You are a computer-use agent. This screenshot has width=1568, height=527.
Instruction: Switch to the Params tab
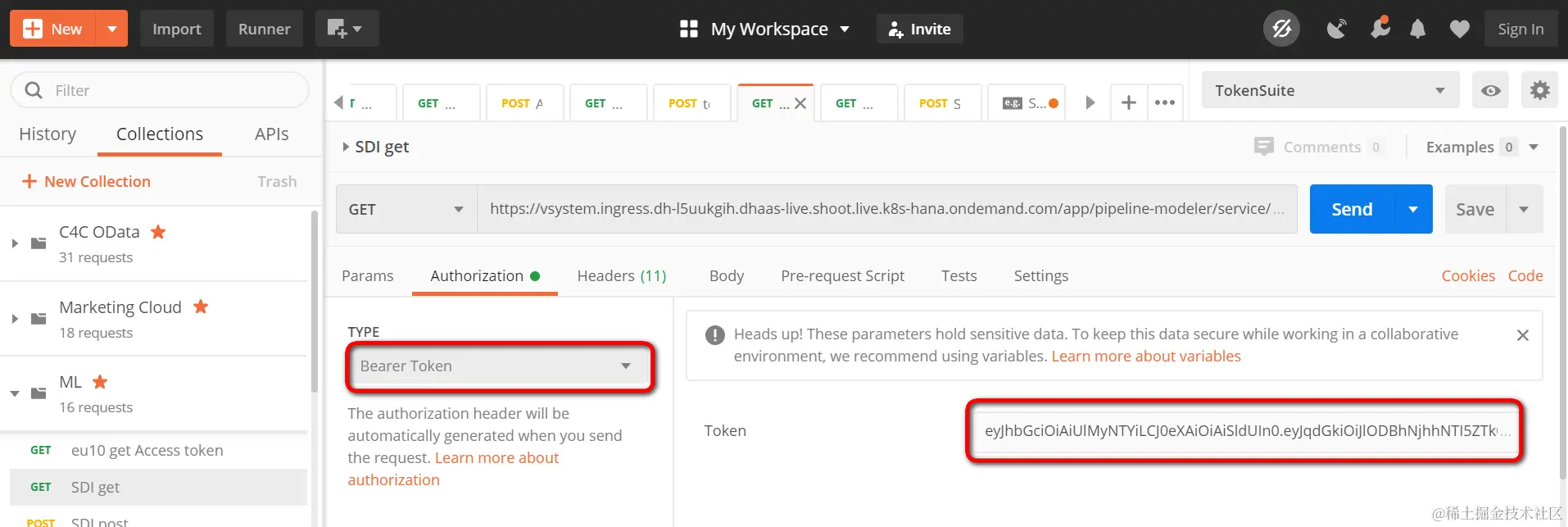pyautogui.click(x=368, y=275)
